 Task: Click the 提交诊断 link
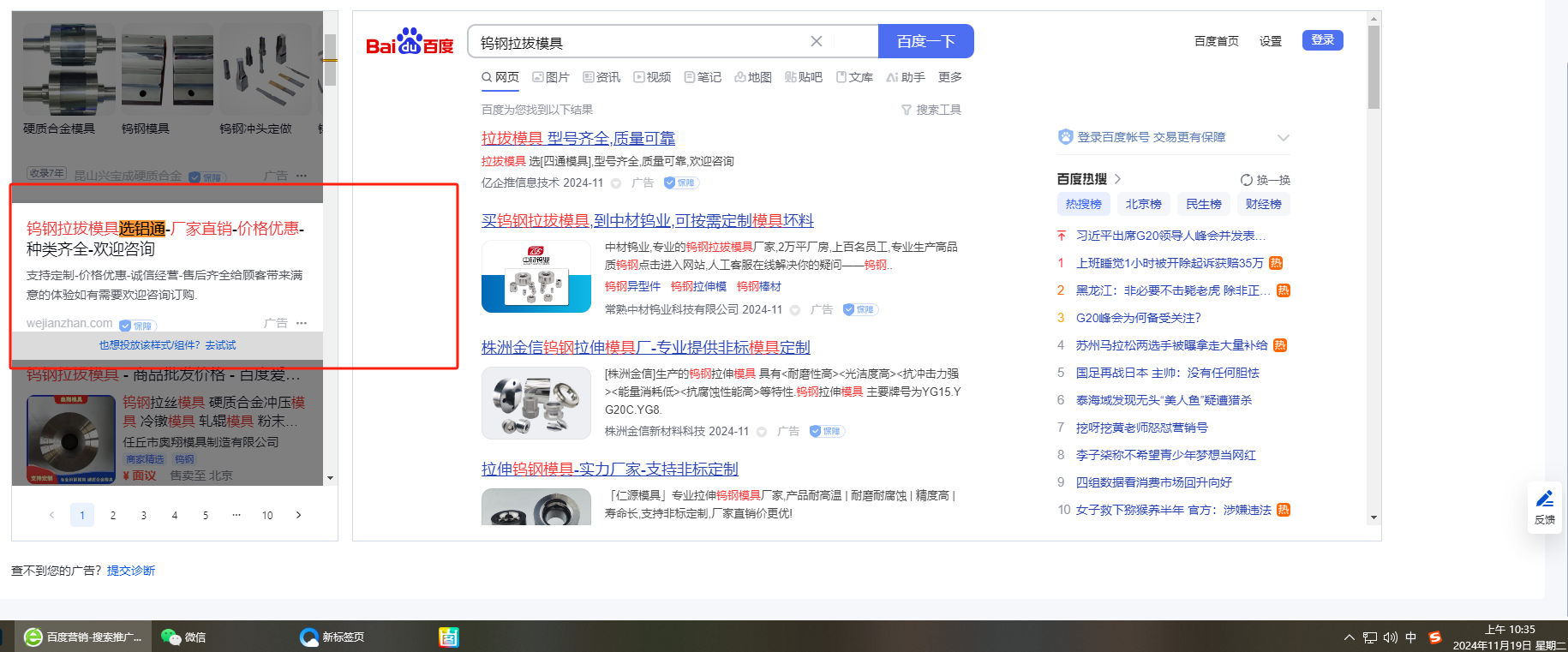pos(131,571)
